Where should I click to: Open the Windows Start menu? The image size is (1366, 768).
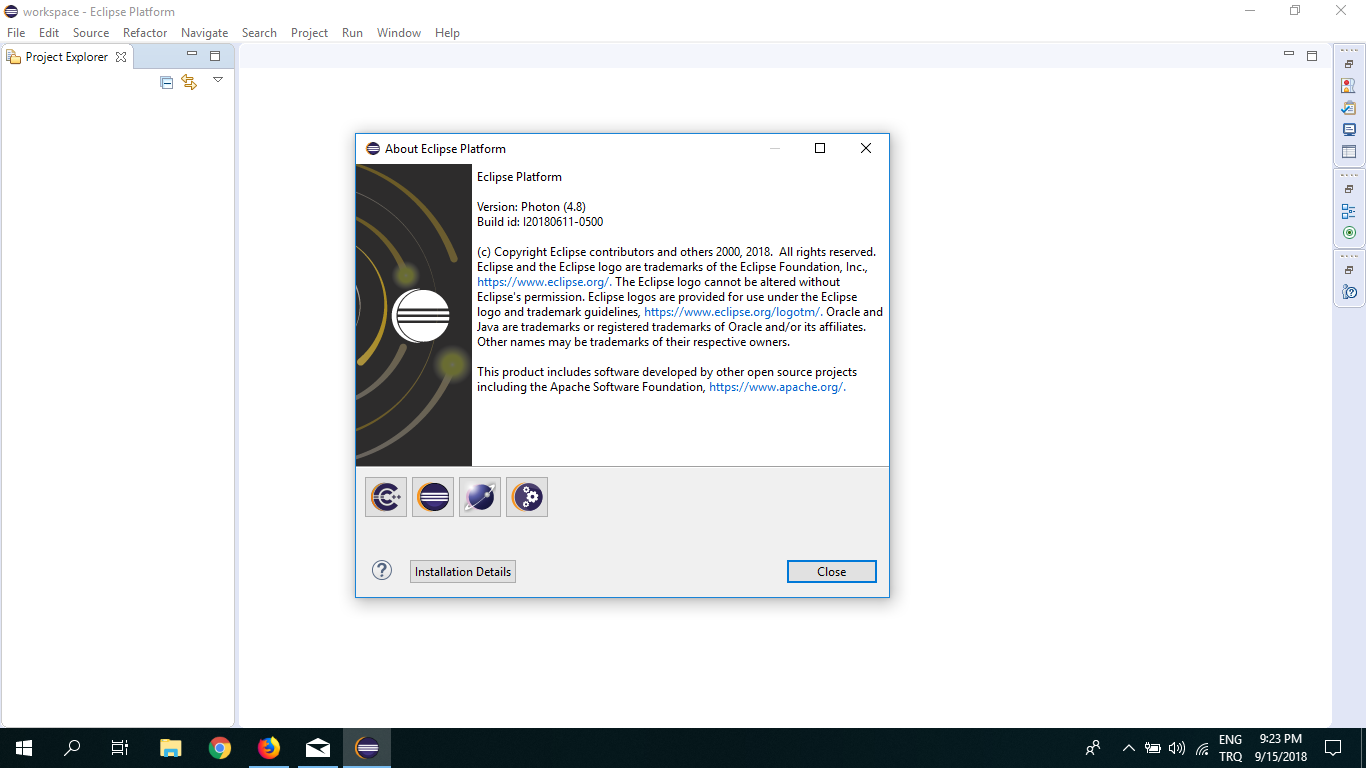tap(24, 748)
